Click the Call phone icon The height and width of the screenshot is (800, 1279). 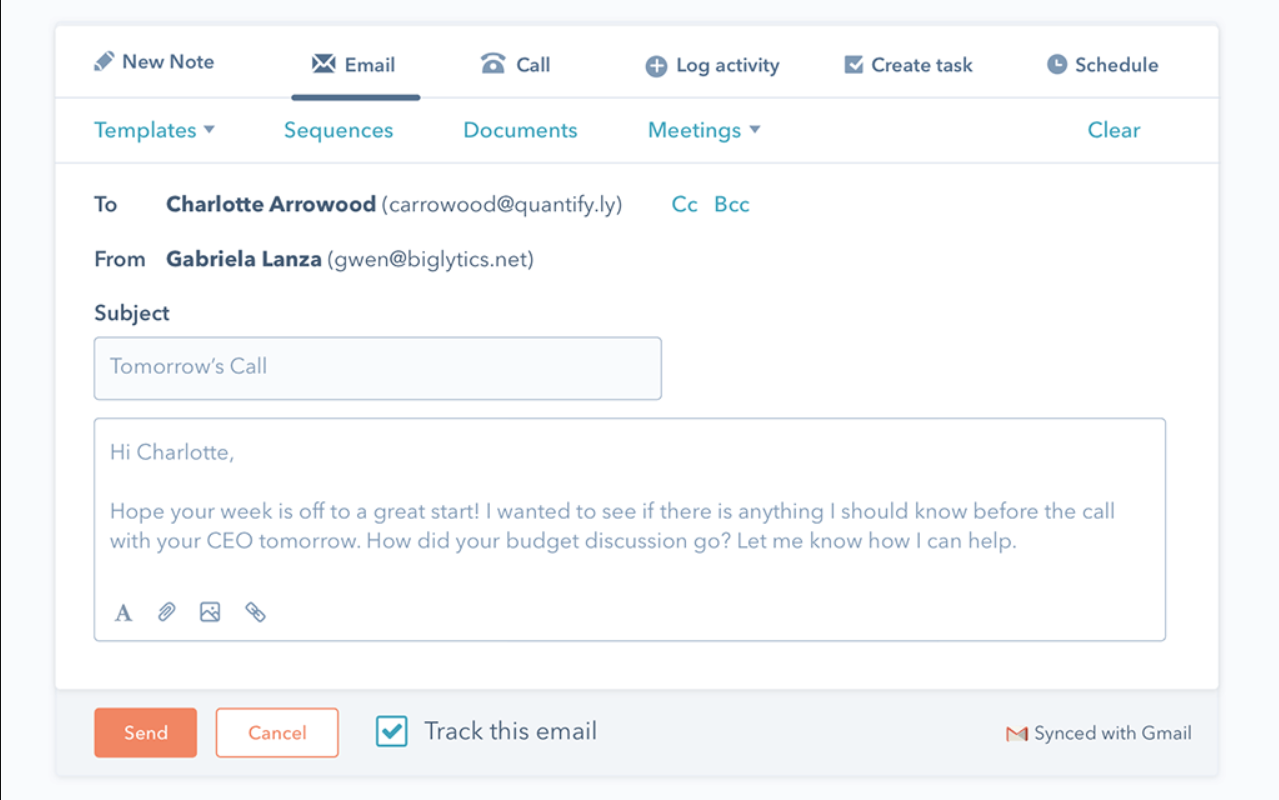[492, 64]
